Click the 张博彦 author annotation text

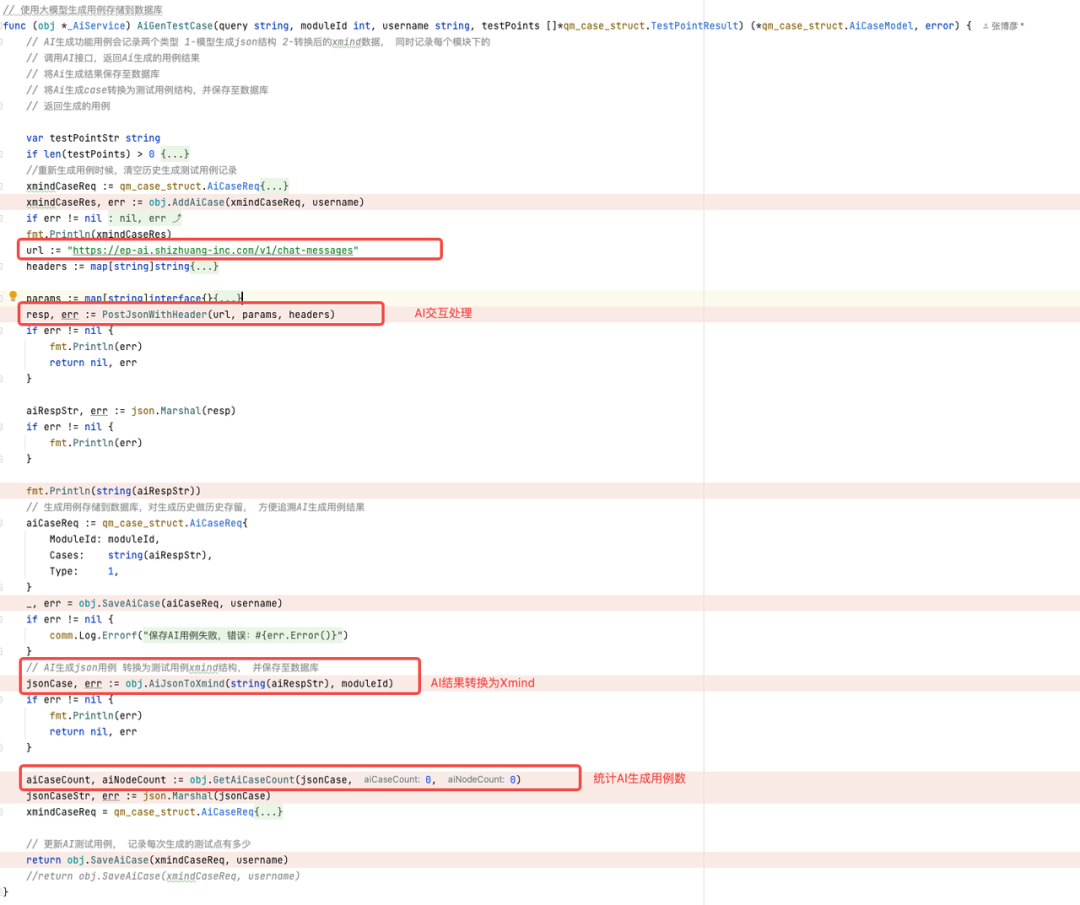pyautogui.click(x=1004, y=26)
